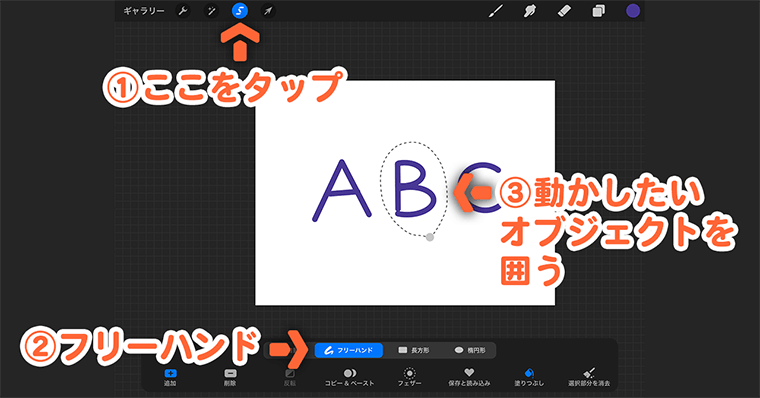Tap 選択部分を消去 clear selection
Screen dimensions: 760x398
(589, 378)
